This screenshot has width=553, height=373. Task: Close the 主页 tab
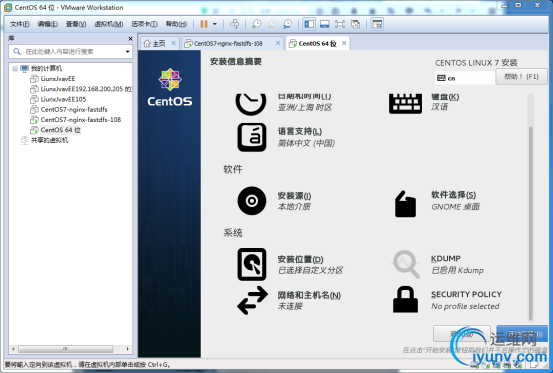pos(173,43)
